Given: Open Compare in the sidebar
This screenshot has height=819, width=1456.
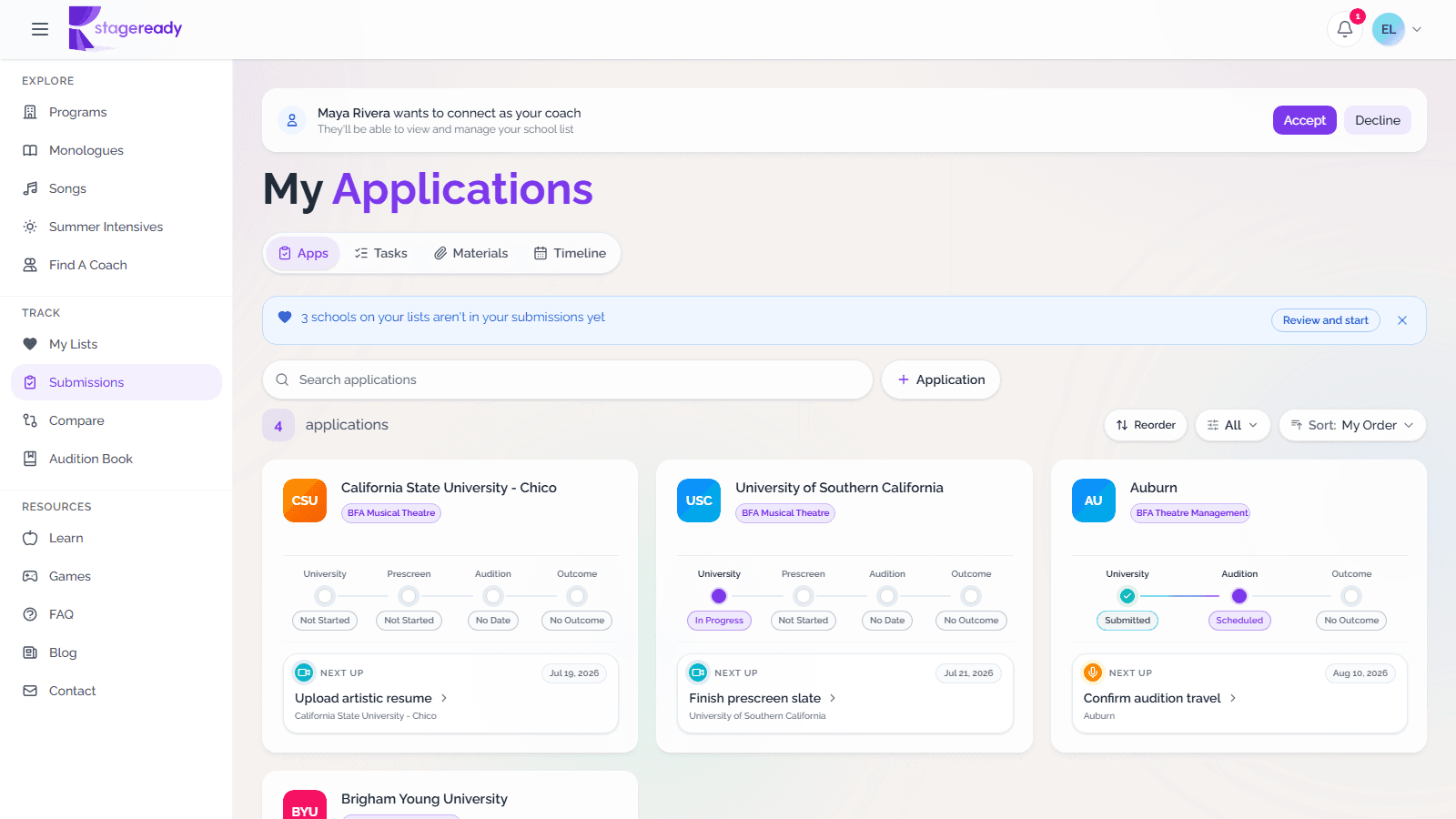Looking at the screenshot, I should point(116,420).
